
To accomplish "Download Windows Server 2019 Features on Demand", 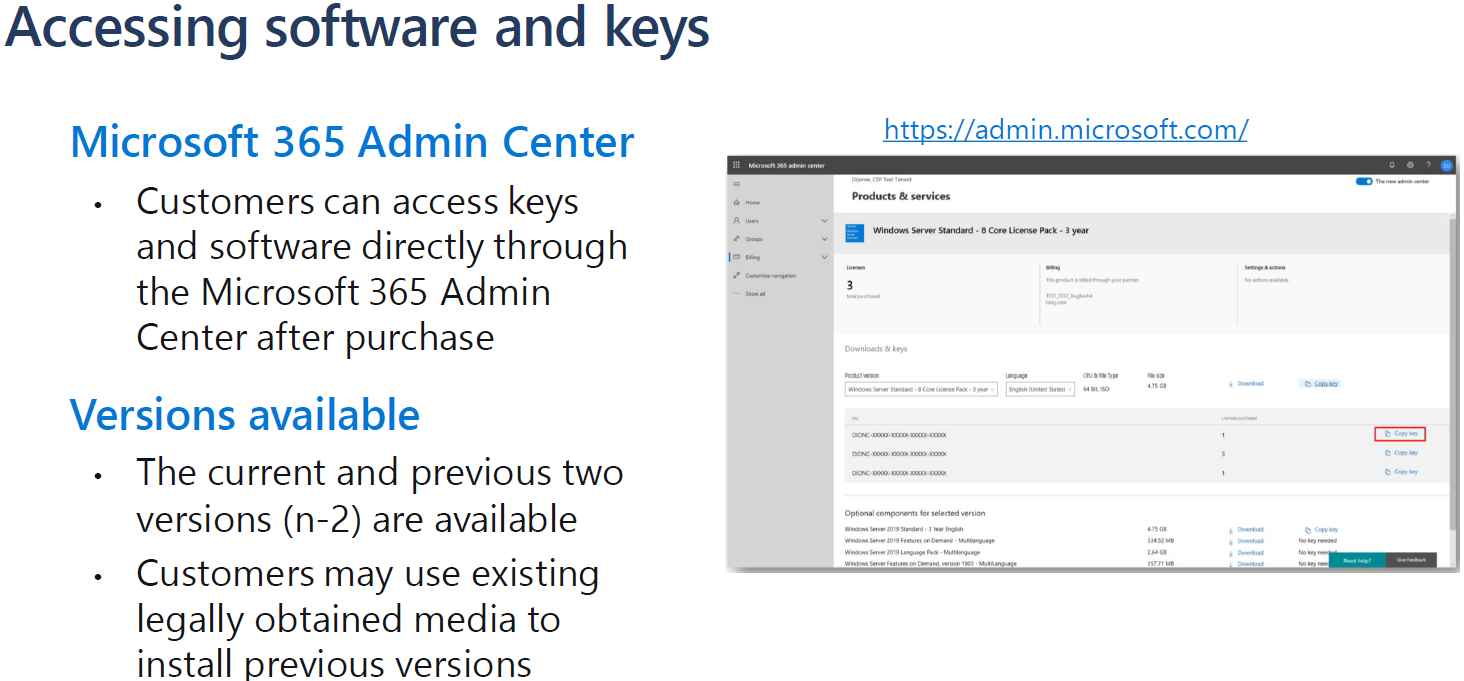I will (1246, 541).
